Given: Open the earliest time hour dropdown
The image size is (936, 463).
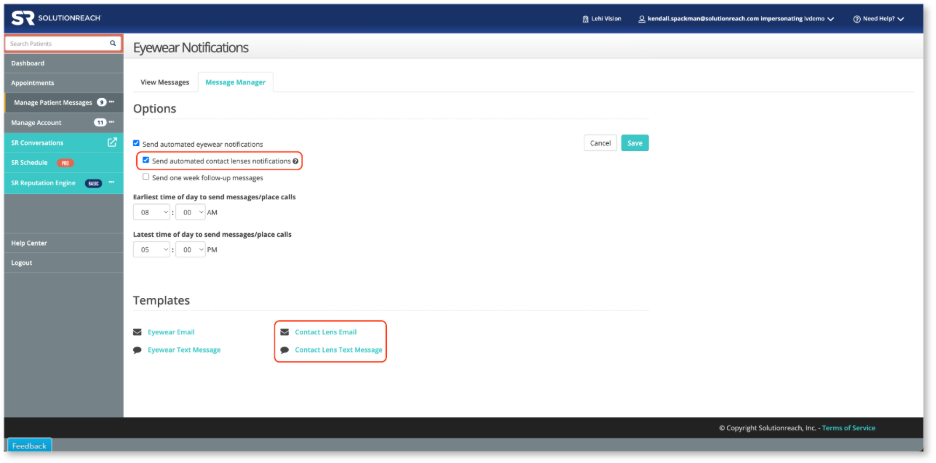Looking at the screenshot, I should tap(151, 213).
